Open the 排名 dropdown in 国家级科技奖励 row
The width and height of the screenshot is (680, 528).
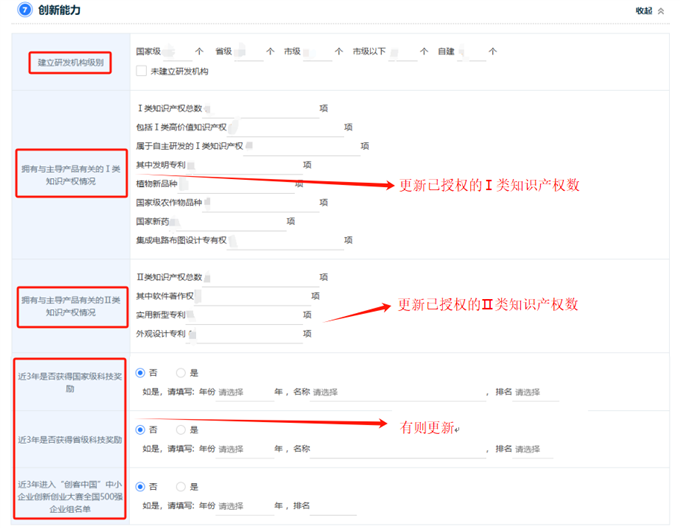tap(536, 392)
